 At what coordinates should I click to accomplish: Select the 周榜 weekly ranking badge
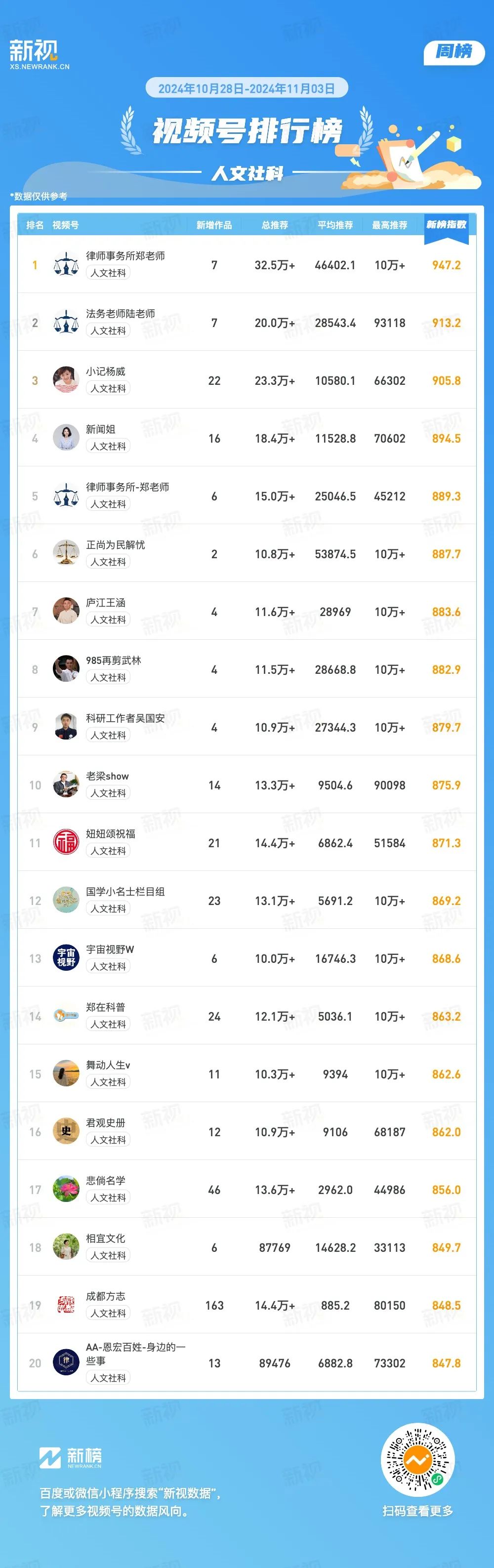pos(453,52)
